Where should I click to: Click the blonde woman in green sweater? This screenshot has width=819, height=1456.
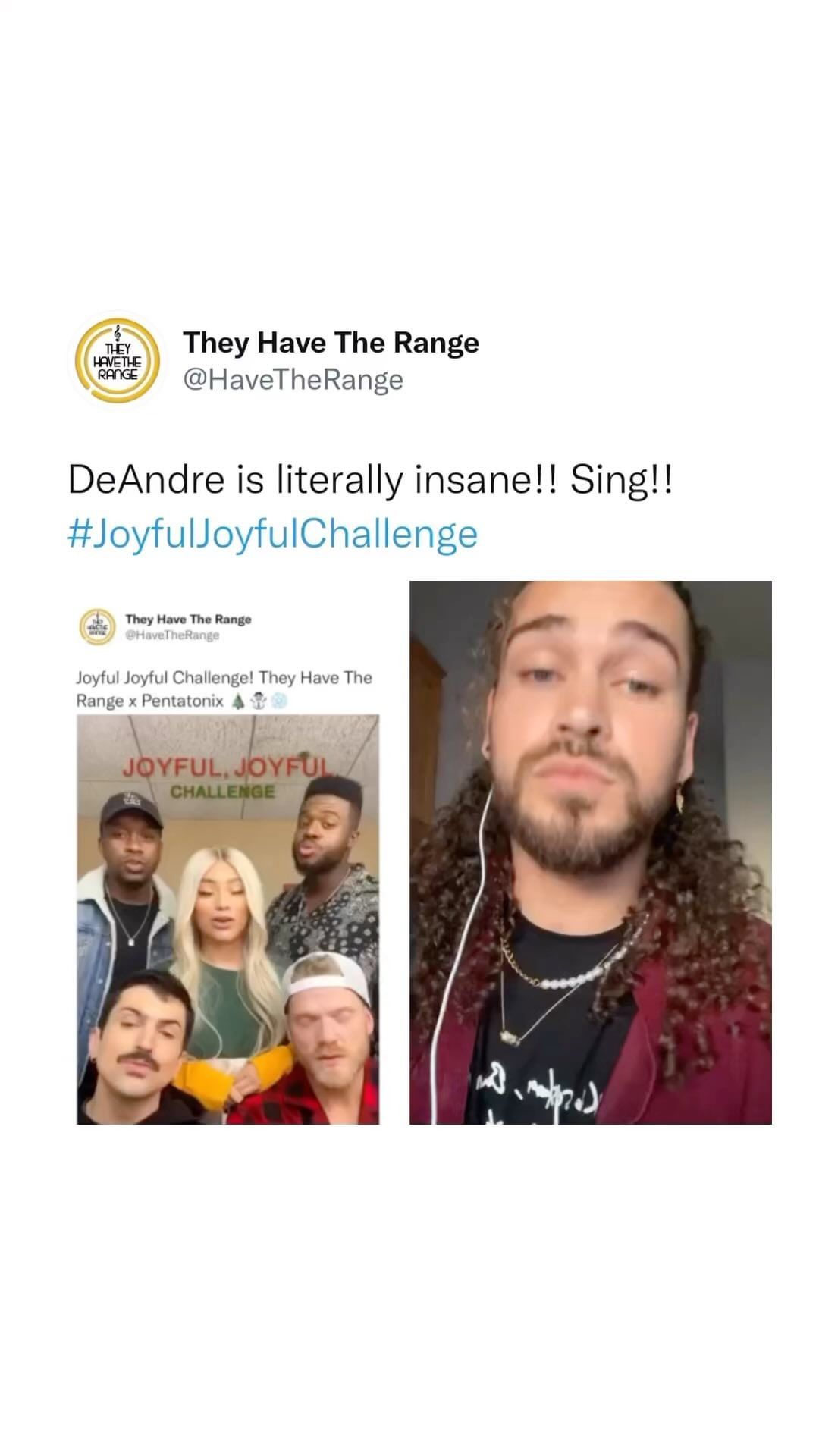pyautogui.click(x=224, y=948)
